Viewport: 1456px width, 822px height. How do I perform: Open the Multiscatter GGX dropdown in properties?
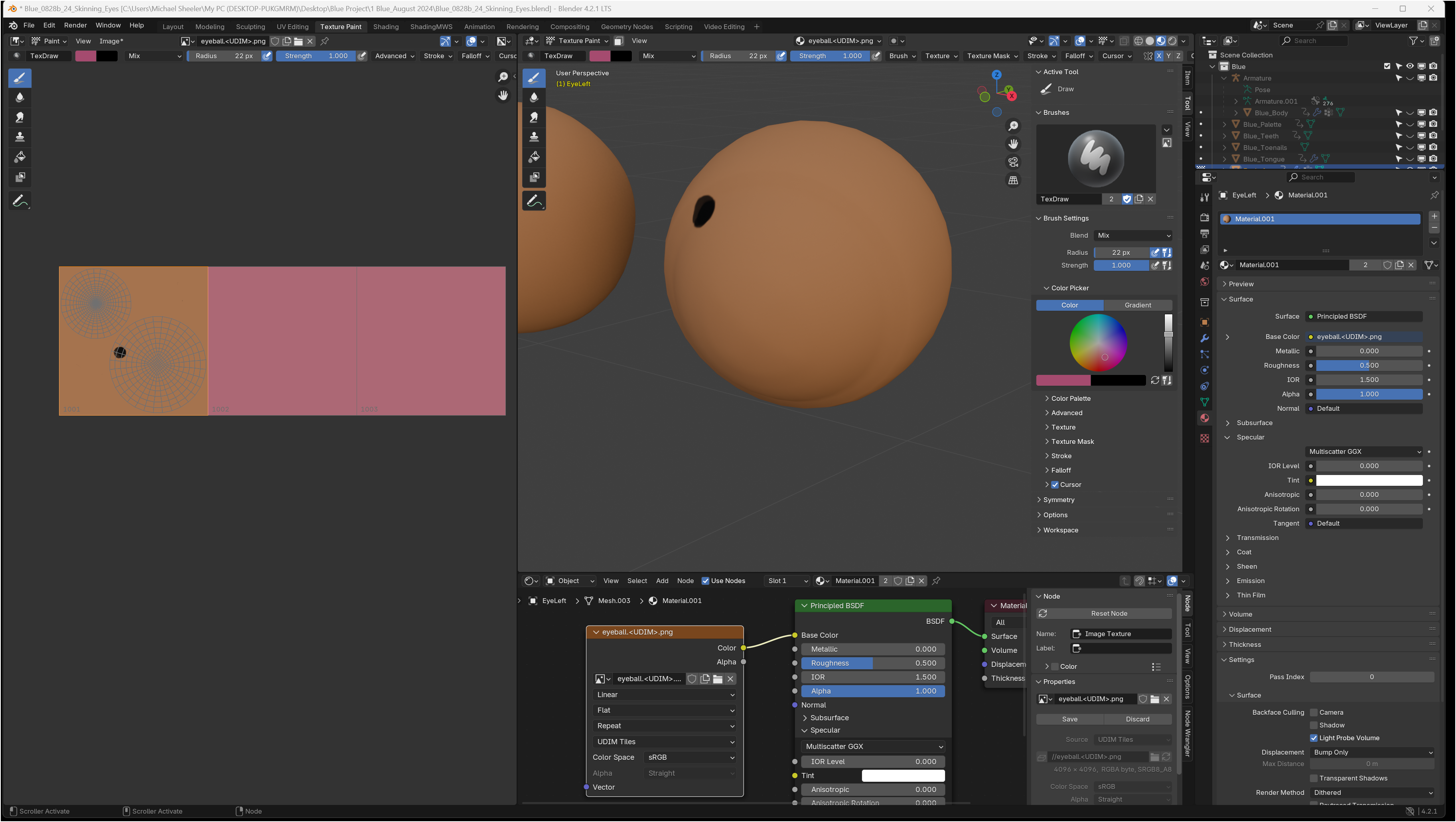1363,451
